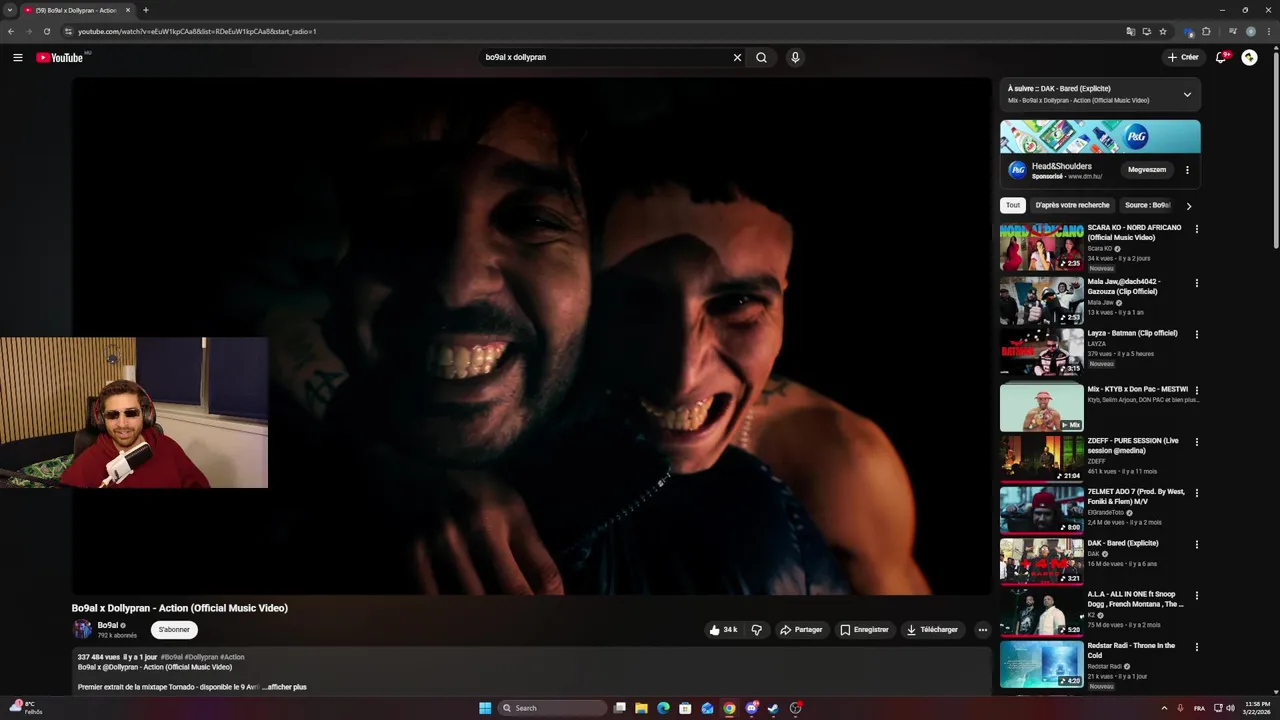The width and height of the screenshot is (1280, 720).
Task: Click the Créer button
Action: 1183,58
